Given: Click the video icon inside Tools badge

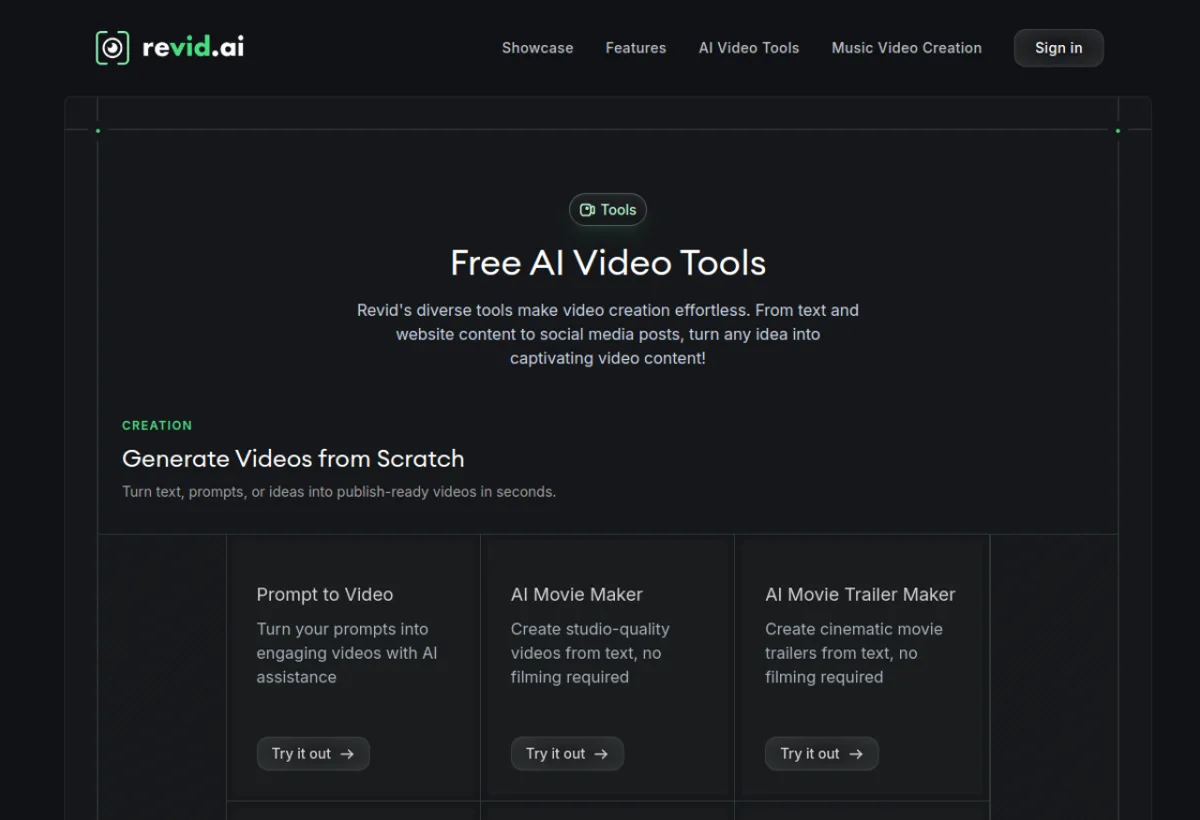Looking at the screenshot, I should [x=588, y=210].
